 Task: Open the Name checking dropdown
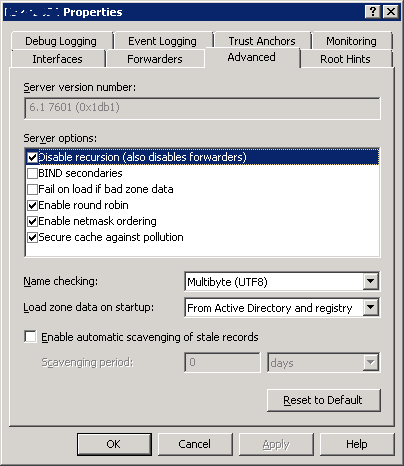point(371,282)
